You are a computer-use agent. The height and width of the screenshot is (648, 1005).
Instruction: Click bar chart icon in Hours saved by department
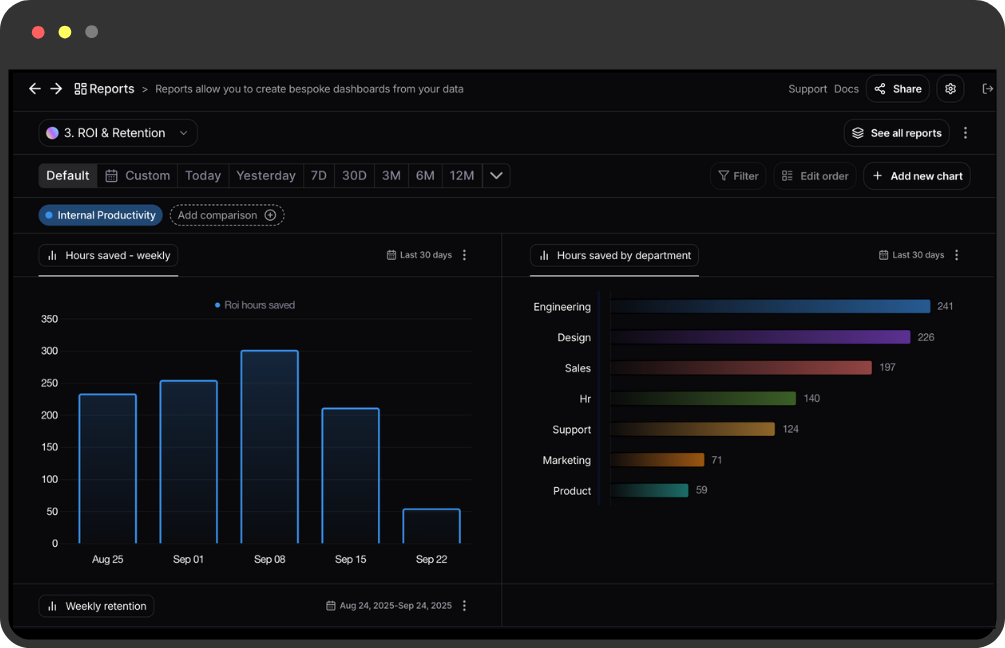pos(544,255)
